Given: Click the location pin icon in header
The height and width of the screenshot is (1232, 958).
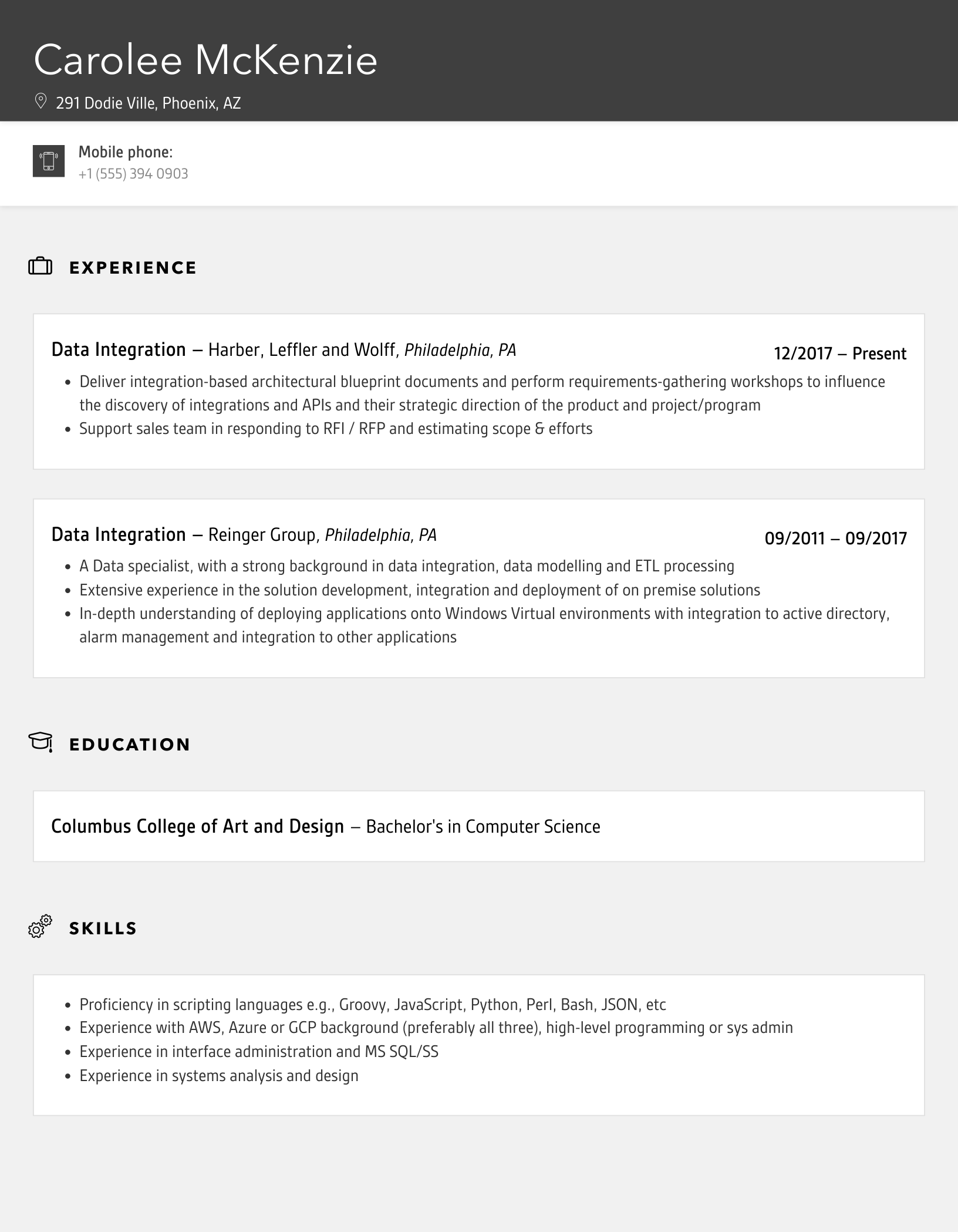Looking at the screenshot, I should 41,102.
